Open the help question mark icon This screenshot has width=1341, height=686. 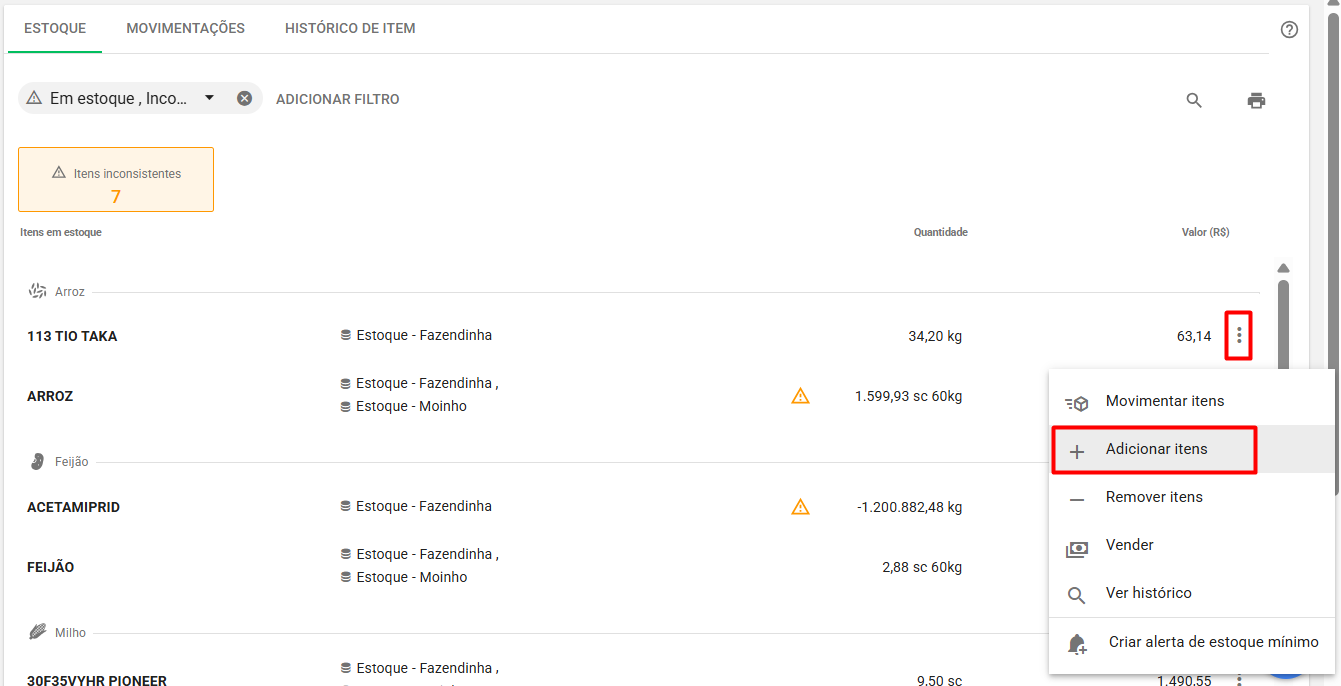1289,30
